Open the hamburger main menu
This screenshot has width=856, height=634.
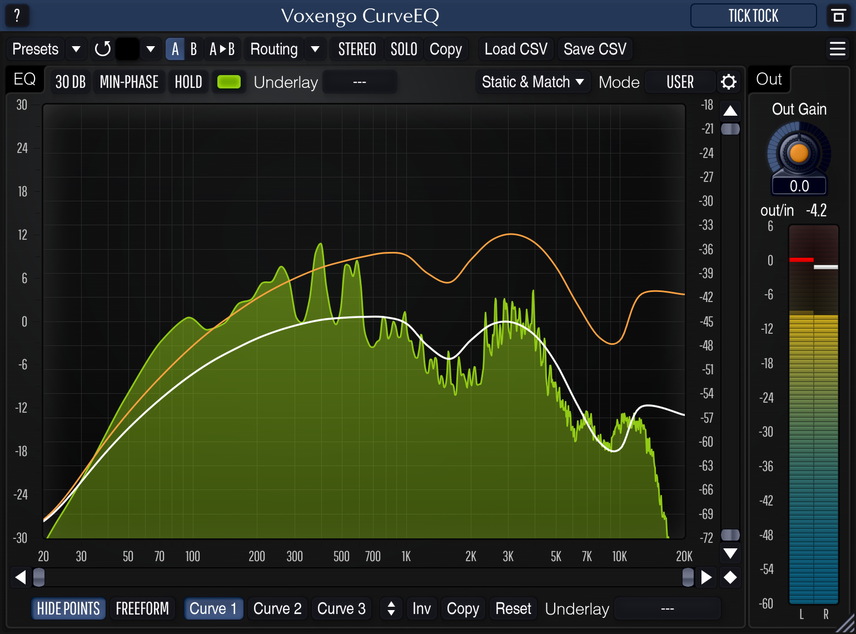837,49
